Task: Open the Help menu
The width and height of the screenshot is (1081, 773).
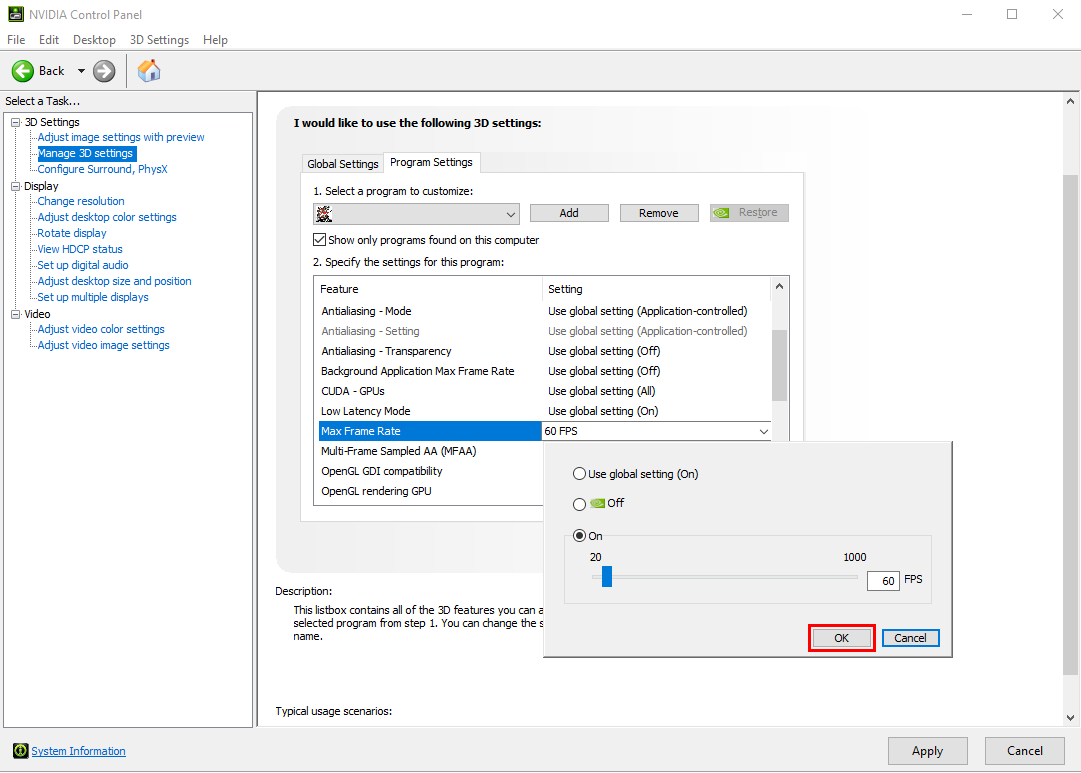Action: [215, 40]
